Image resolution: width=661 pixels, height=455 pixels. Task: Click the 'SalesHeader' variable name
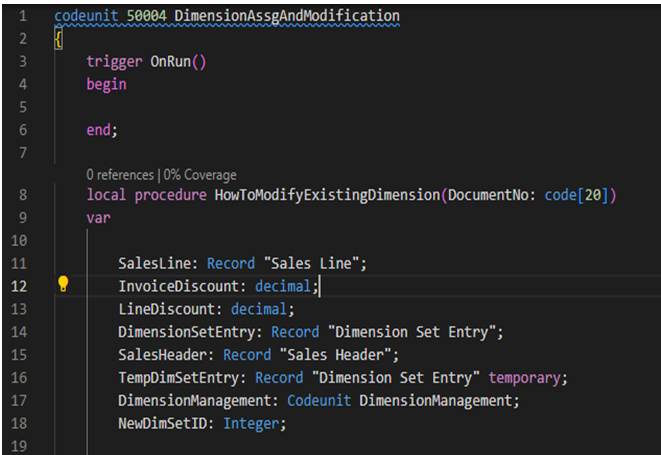162,355
